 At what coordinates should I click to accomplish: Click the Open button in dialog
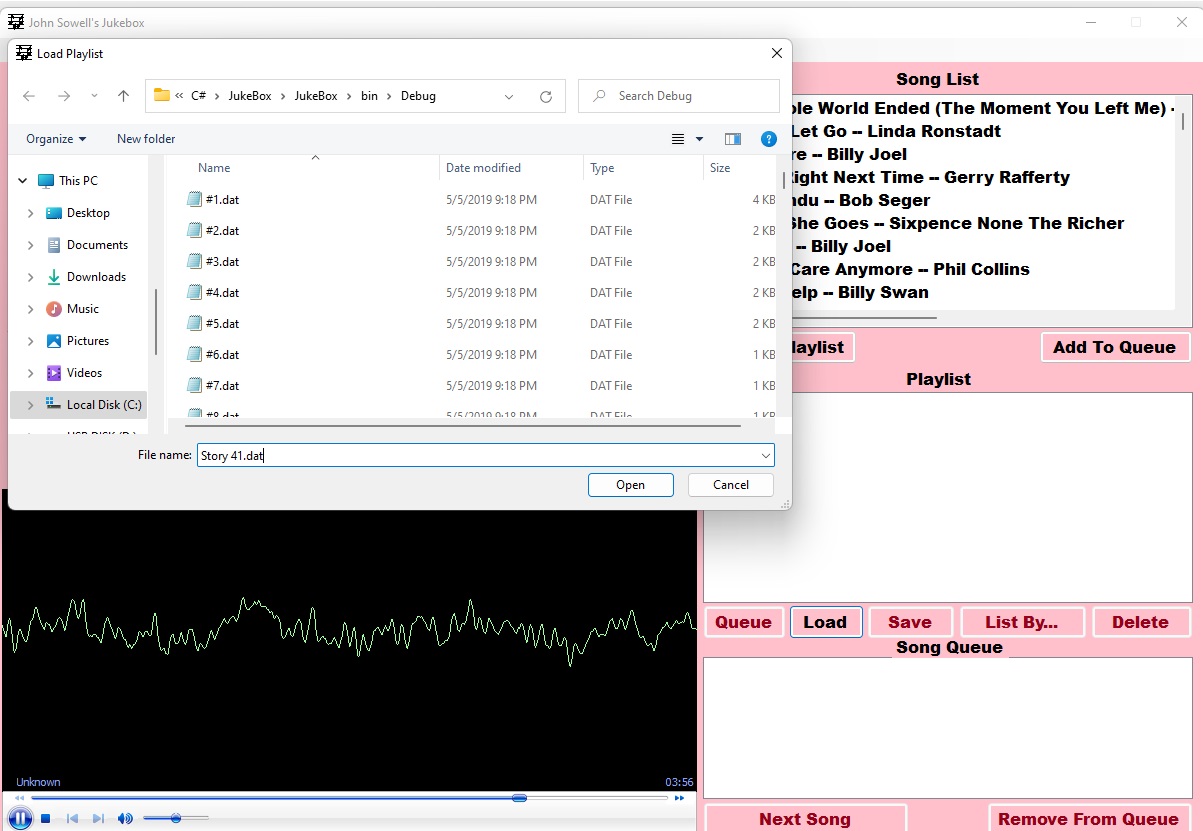[x=630, y=485]
